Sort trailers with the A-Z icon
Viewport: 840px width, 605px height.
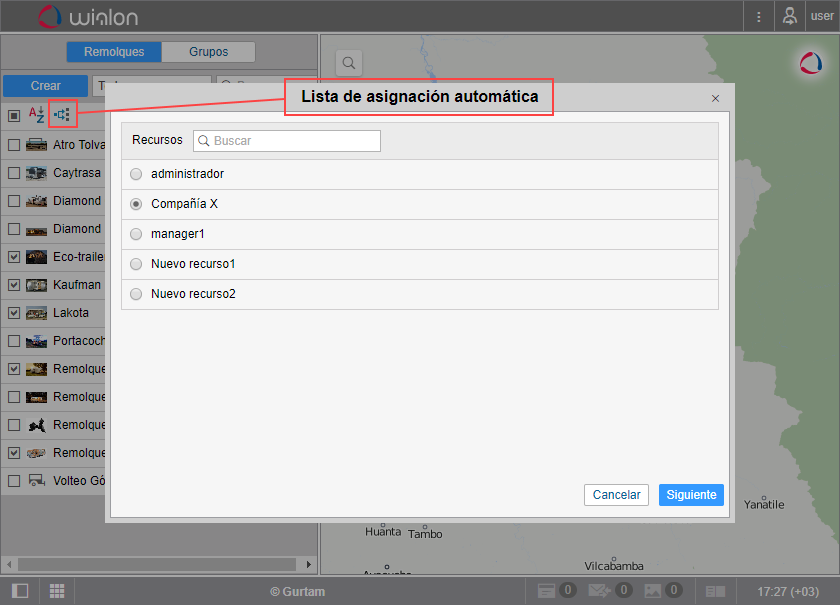tap(36, 115)
